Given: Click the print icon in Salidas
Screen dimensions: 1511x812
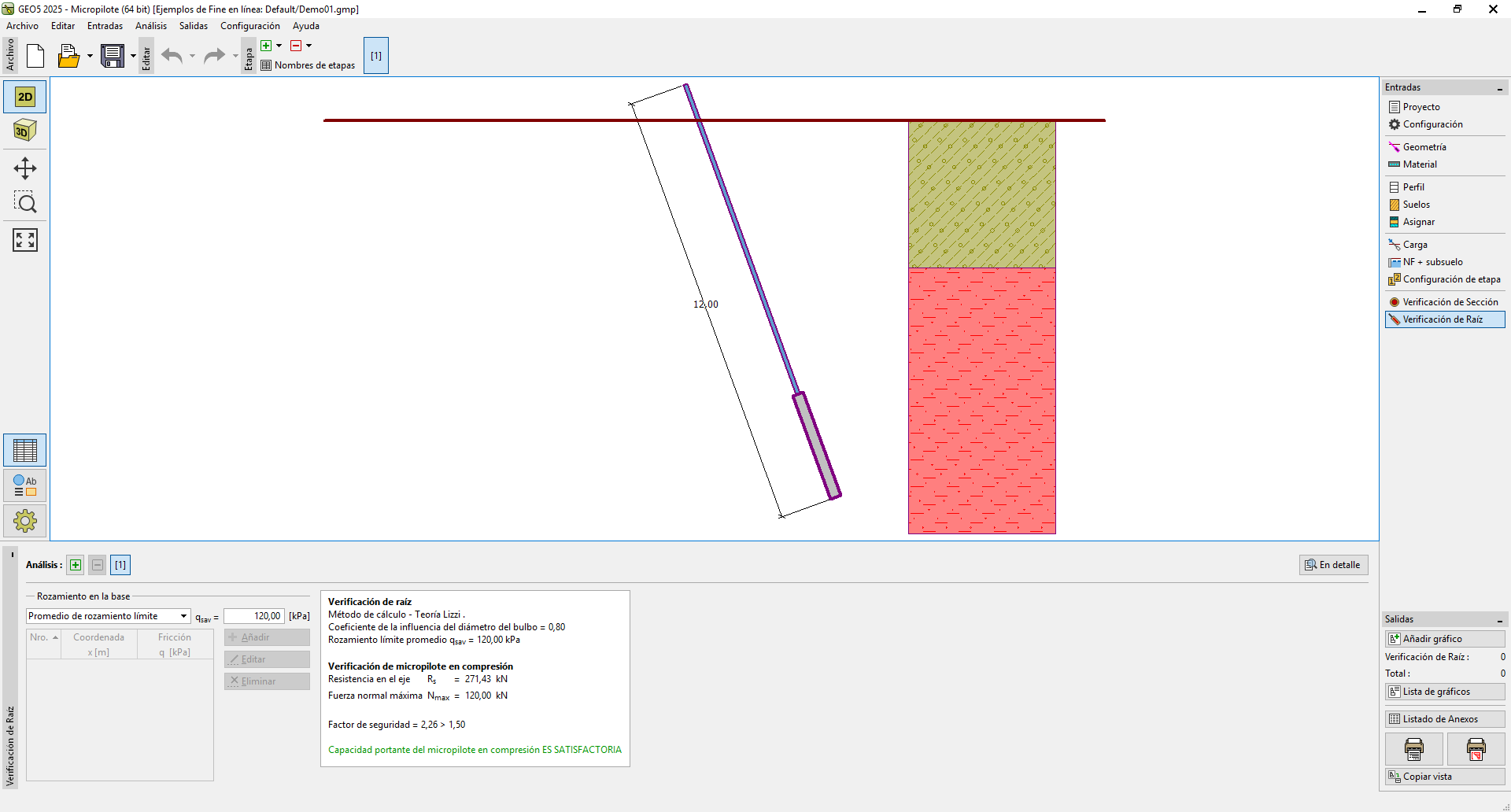Looking at the screenshot, I should pos(1413,749).
